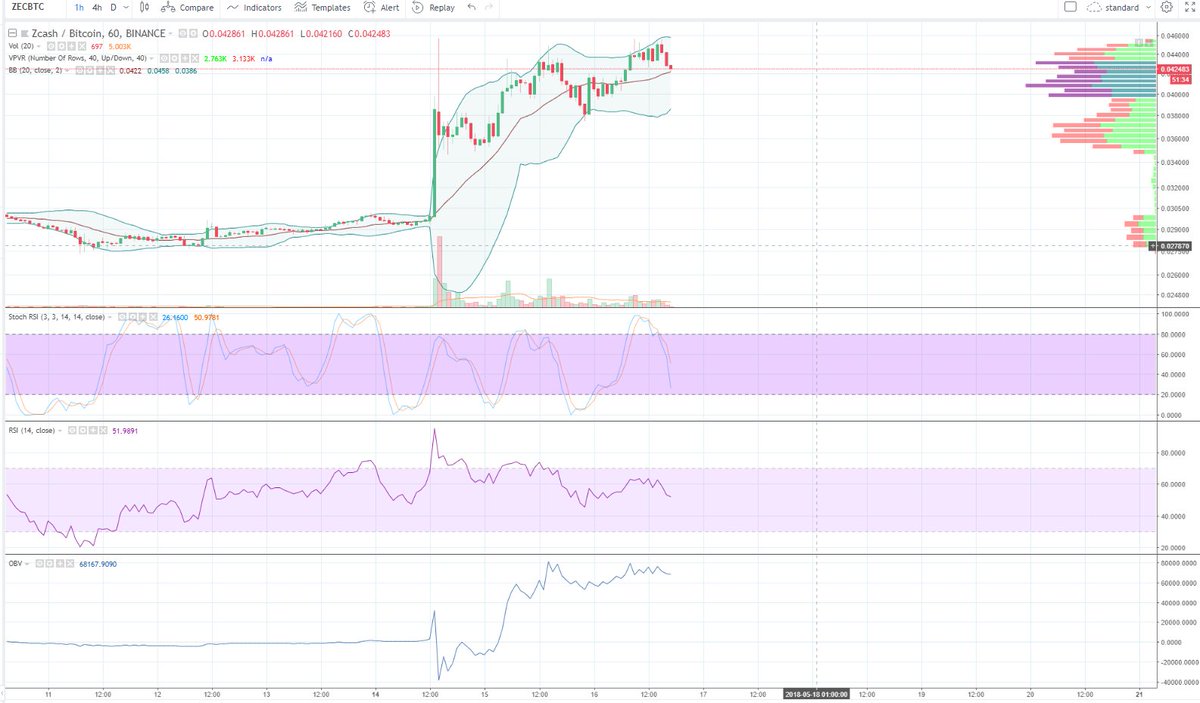This screenshot has height=703, width=1200.
Task: Open settings for Zcash / Bitcoin series
Action: point(192,33)
